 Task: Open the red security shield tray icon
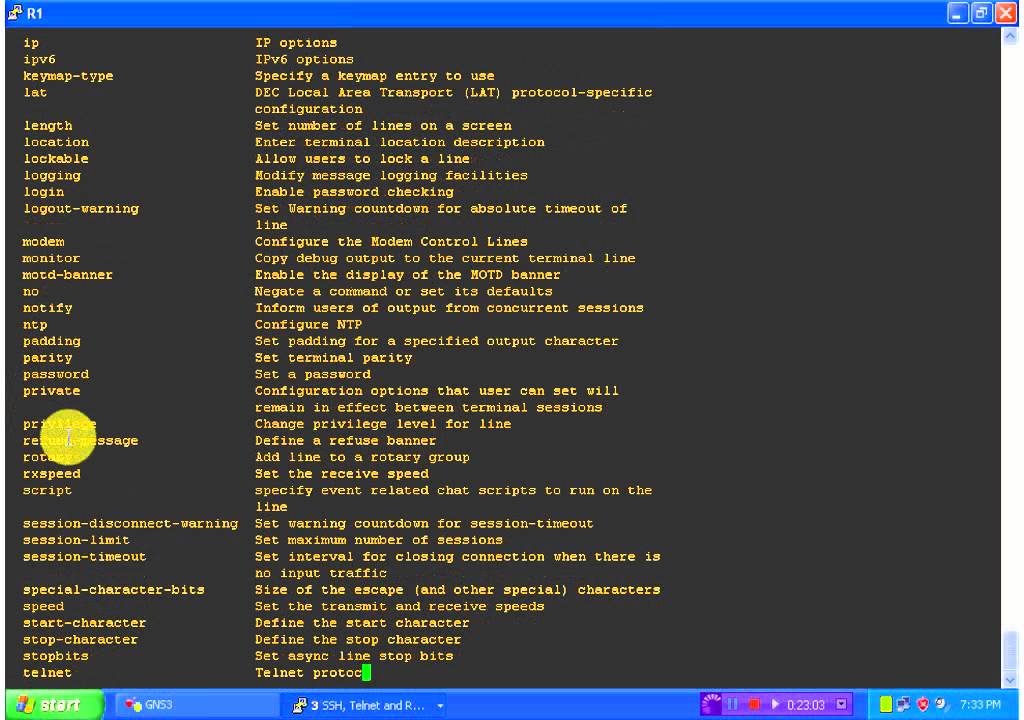(923, 704)
